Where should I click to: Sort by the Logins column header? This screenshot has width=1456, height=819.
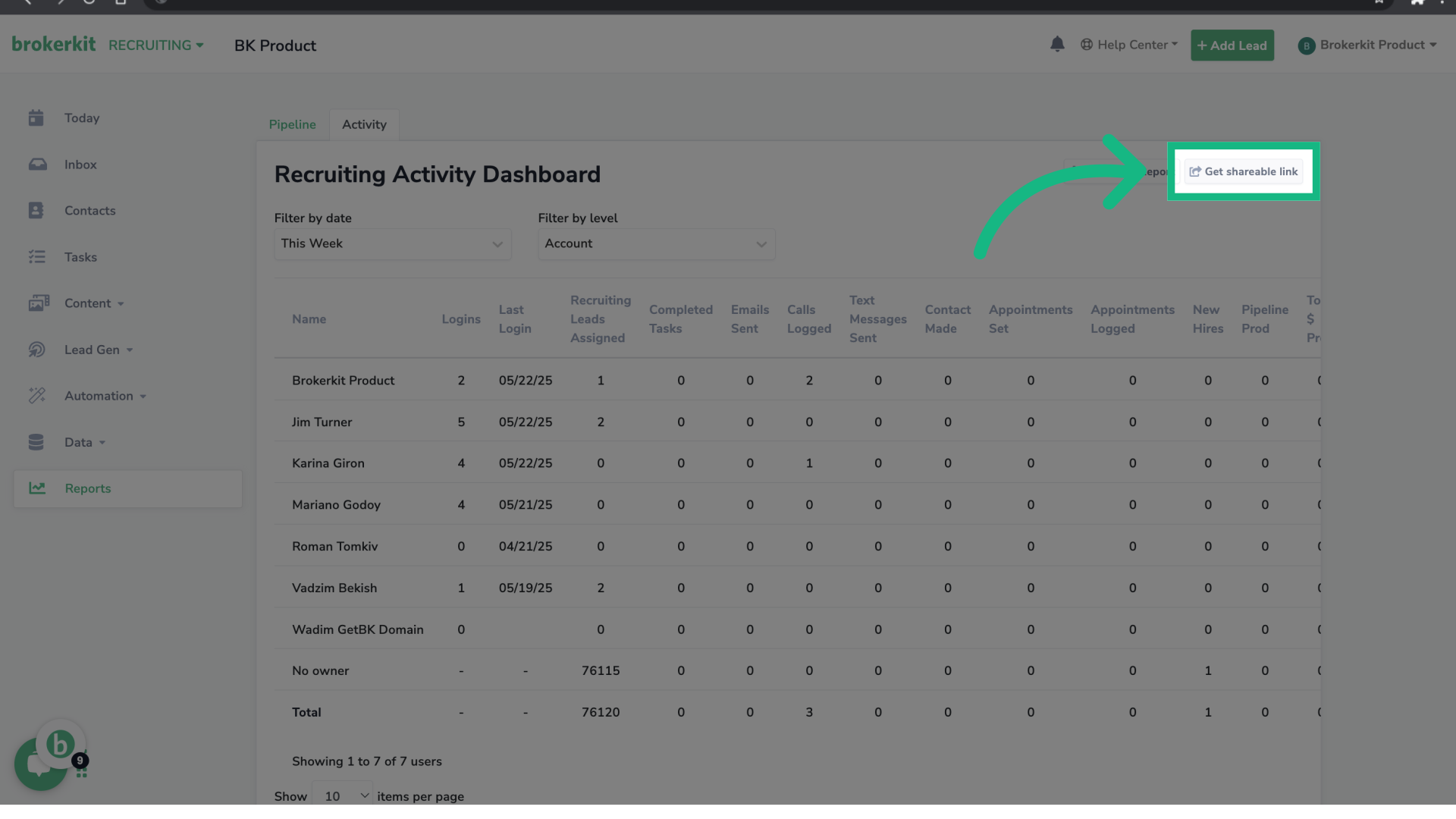[x=461, y=319]
